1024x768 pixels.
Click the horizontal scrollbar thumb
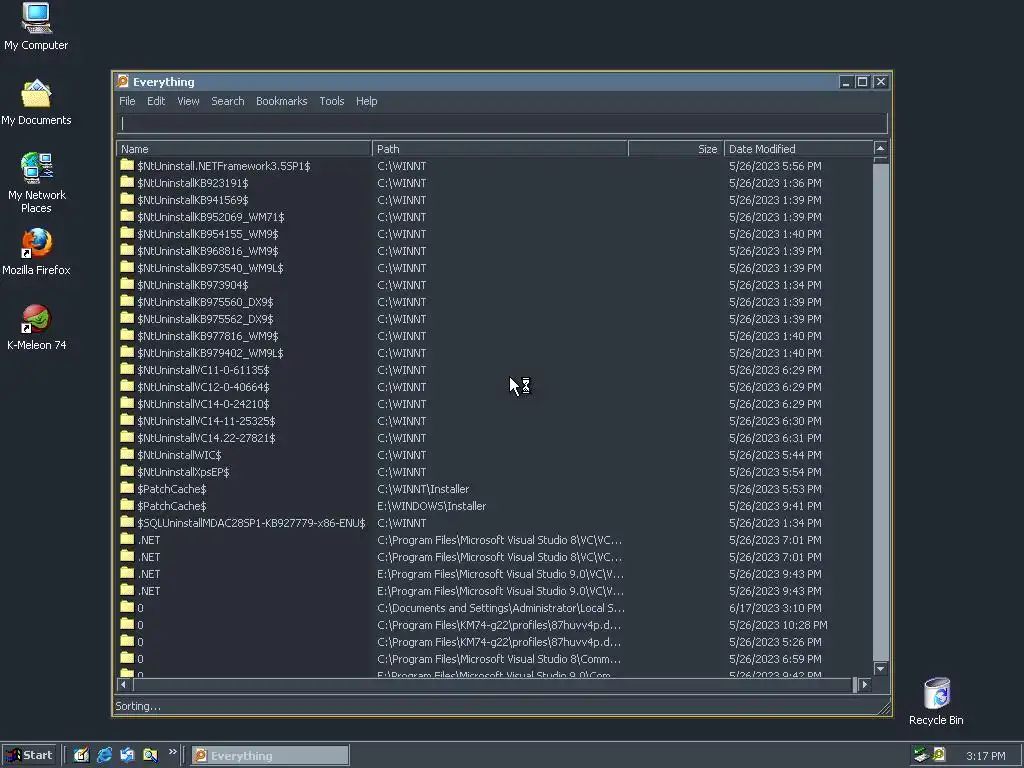(494, 684)
